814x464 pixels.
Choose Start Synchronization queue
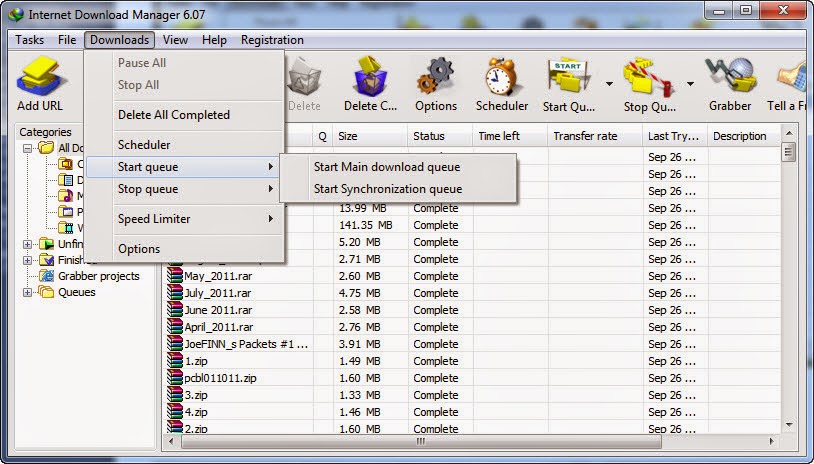coord(398,189)
